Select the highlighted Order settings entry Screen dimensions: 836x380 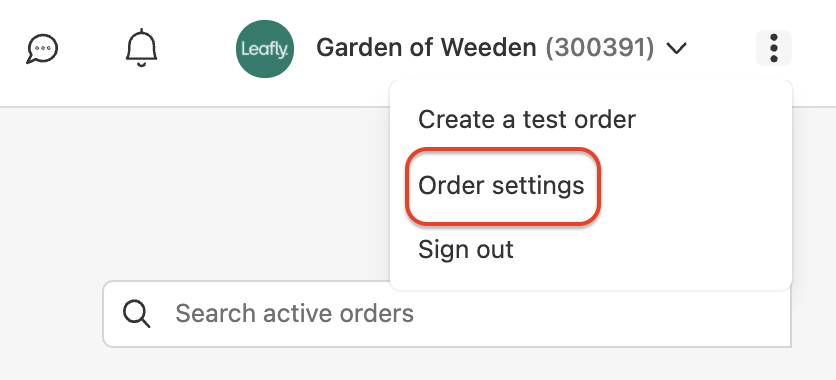pos(503,185)
